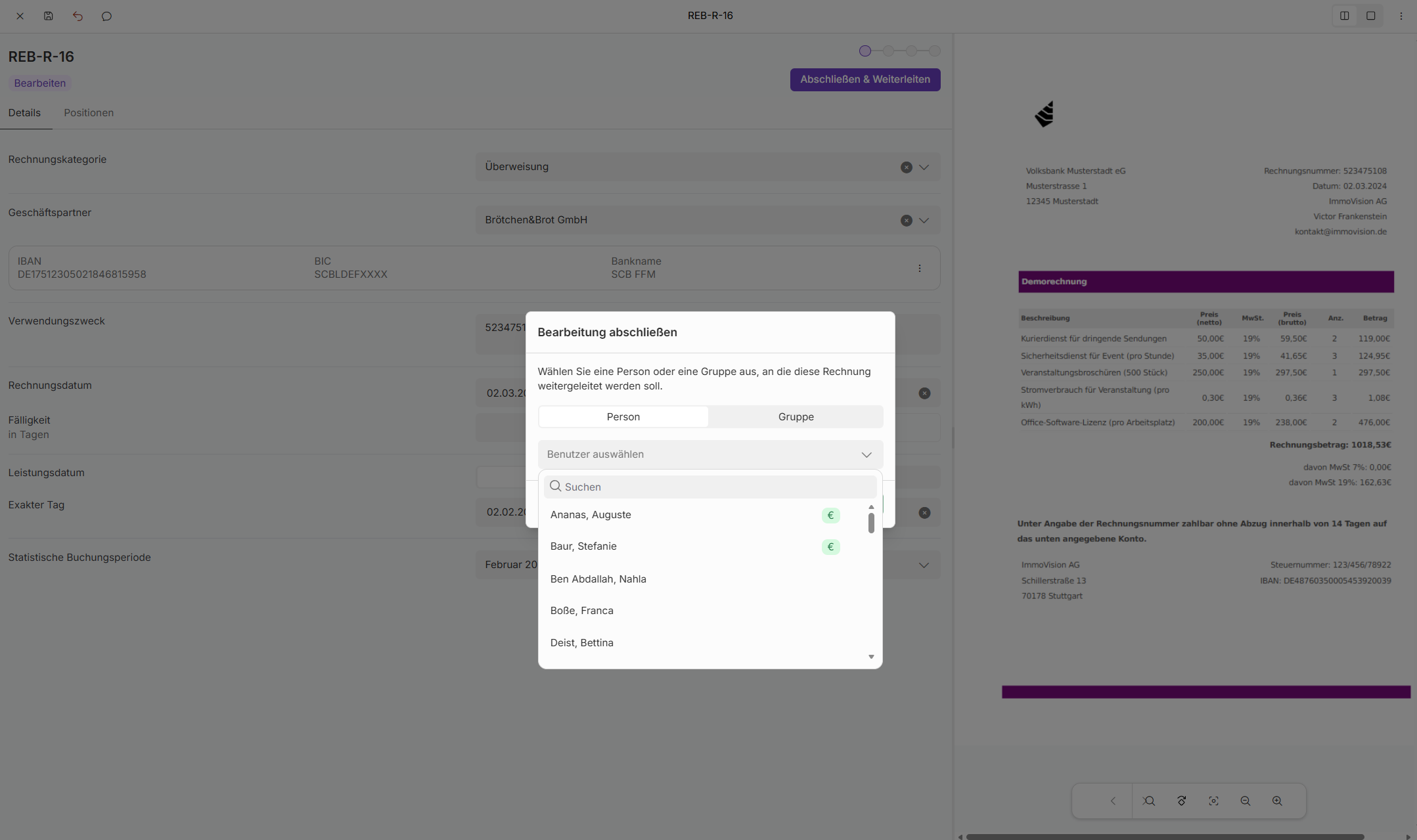1417x840 pixels.
Task: Click the save icon in top toolbar
Action: [49, 16]
